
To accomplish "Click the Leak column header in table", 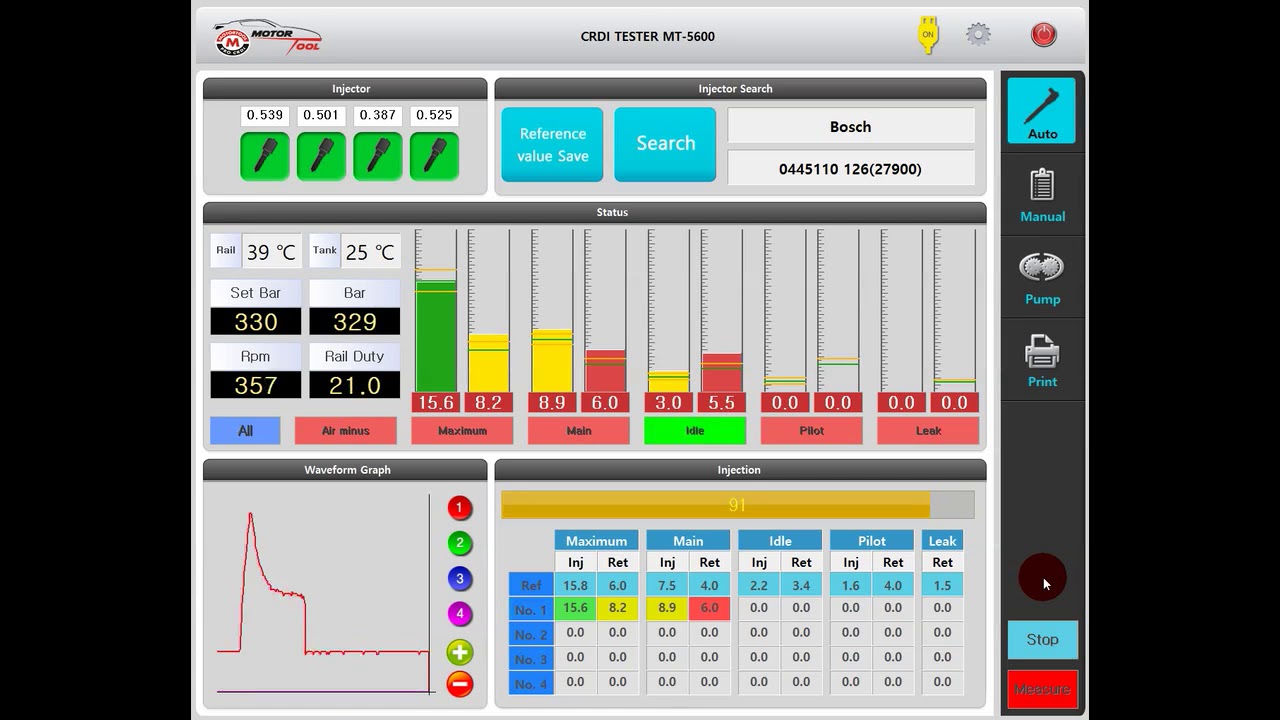I will click(x=942, y=540).
